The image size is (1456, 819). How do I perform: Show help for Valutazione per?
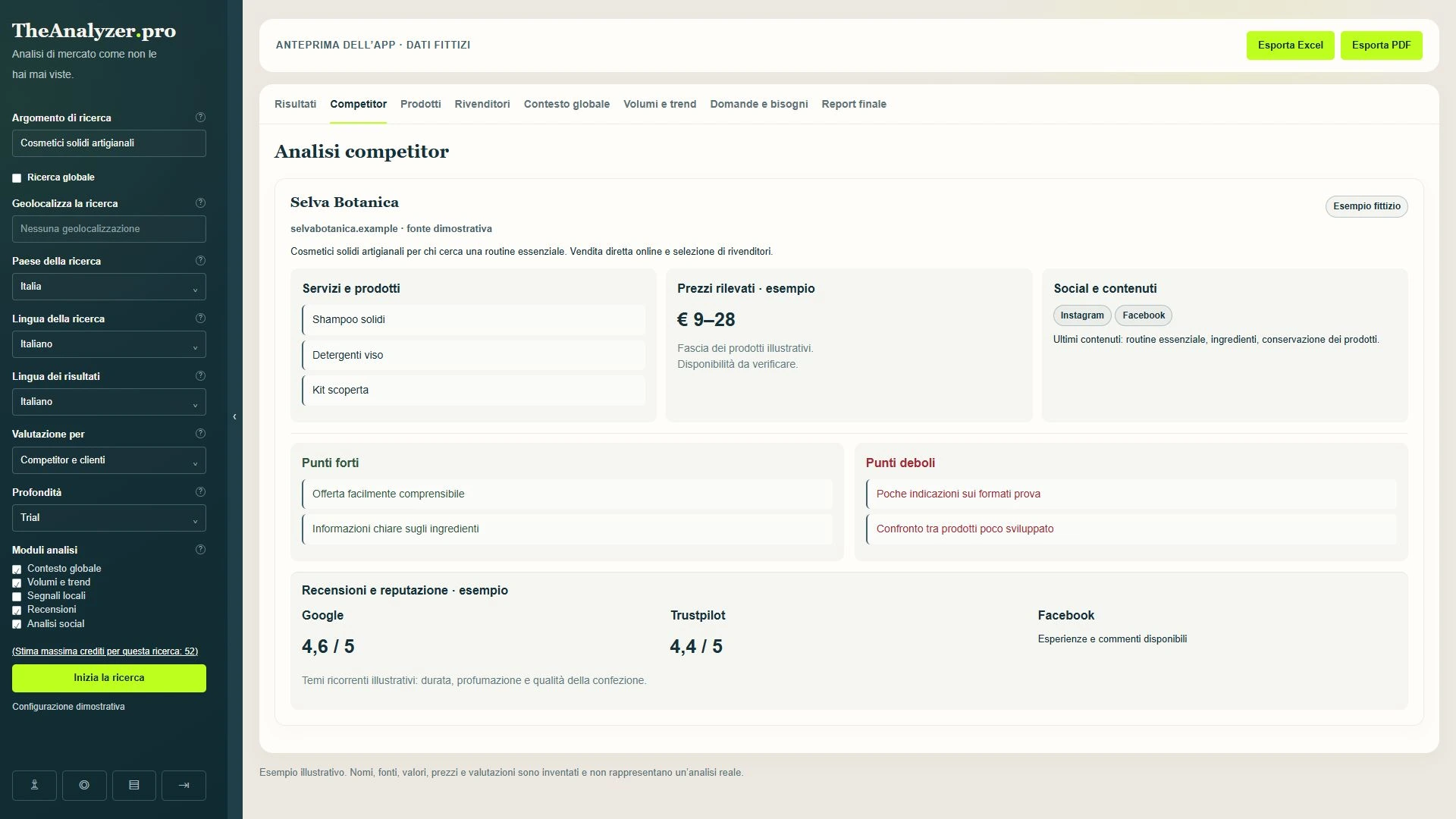(x=200, y=434)
